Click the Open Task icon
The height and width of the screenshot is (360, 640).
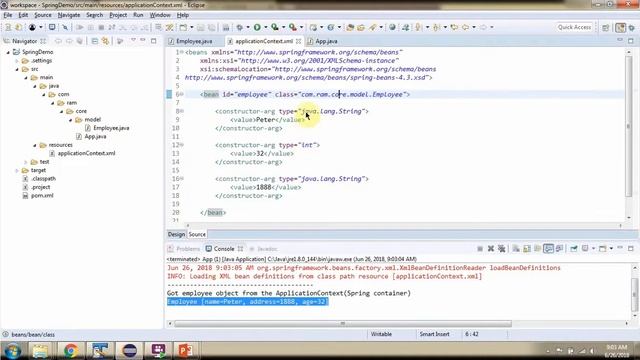click(x=361, y=27)
